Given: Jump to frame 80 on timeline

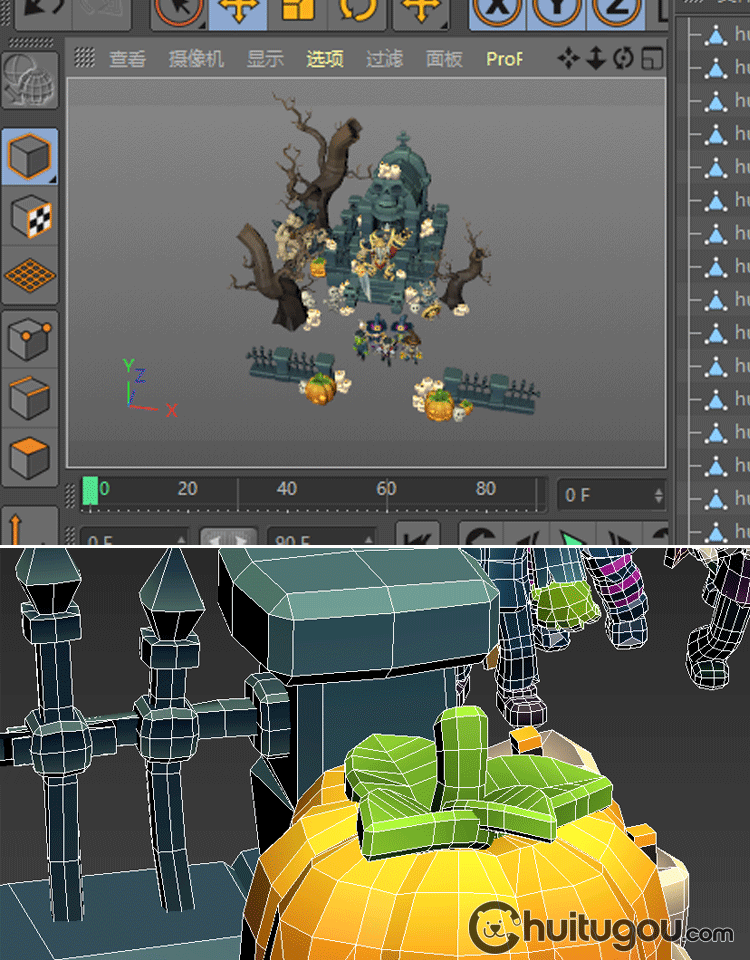Looking at the screenshot, I should [486, 489].
